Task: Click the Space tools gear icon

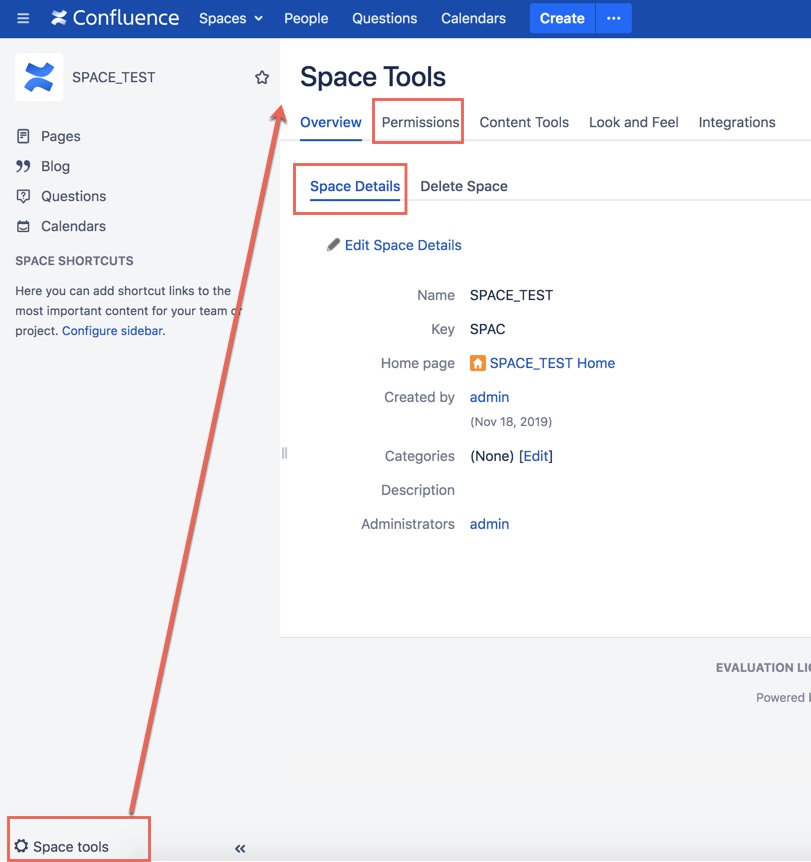Action: 21,846
